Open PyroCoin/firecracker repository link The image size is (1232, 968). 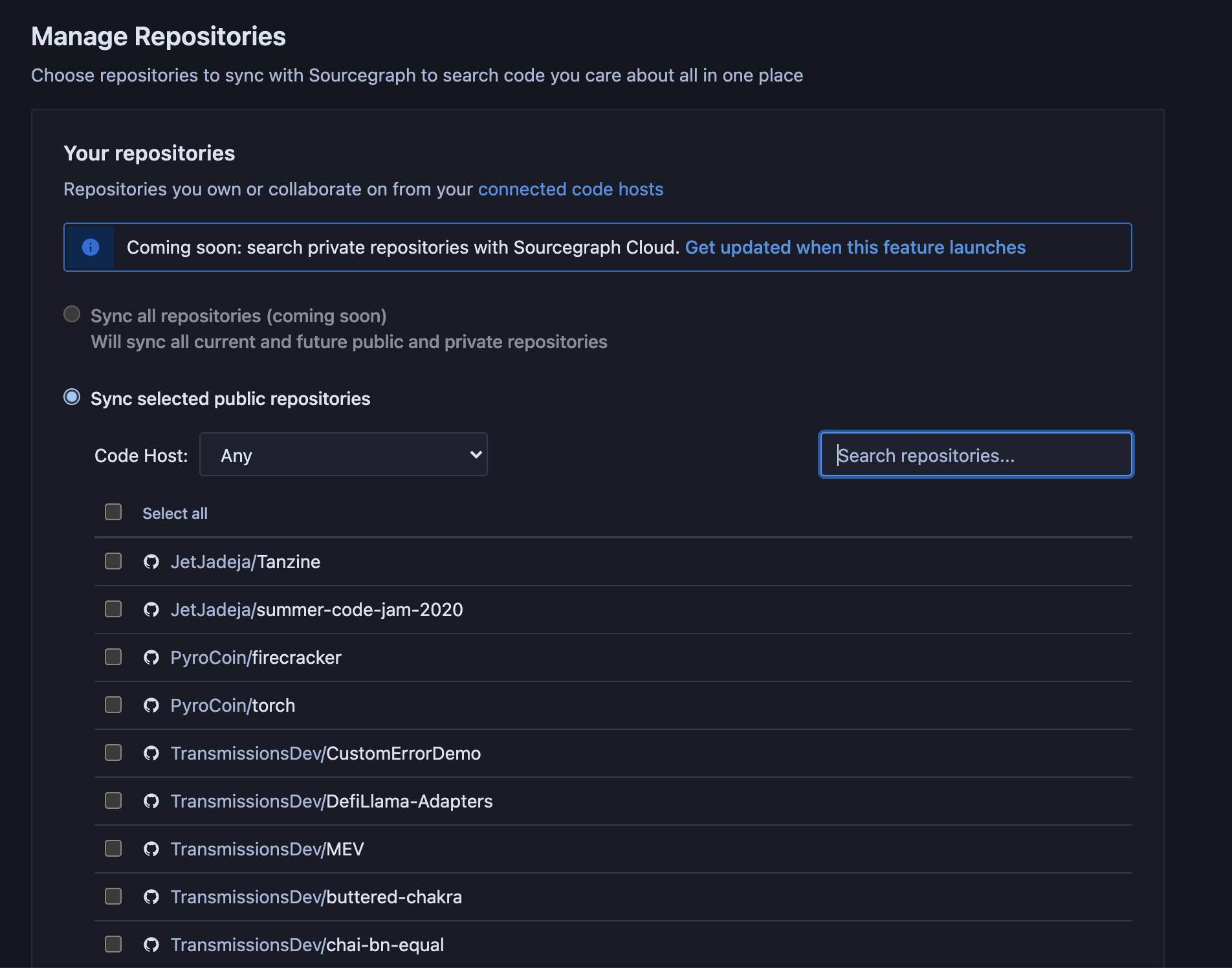256,657
